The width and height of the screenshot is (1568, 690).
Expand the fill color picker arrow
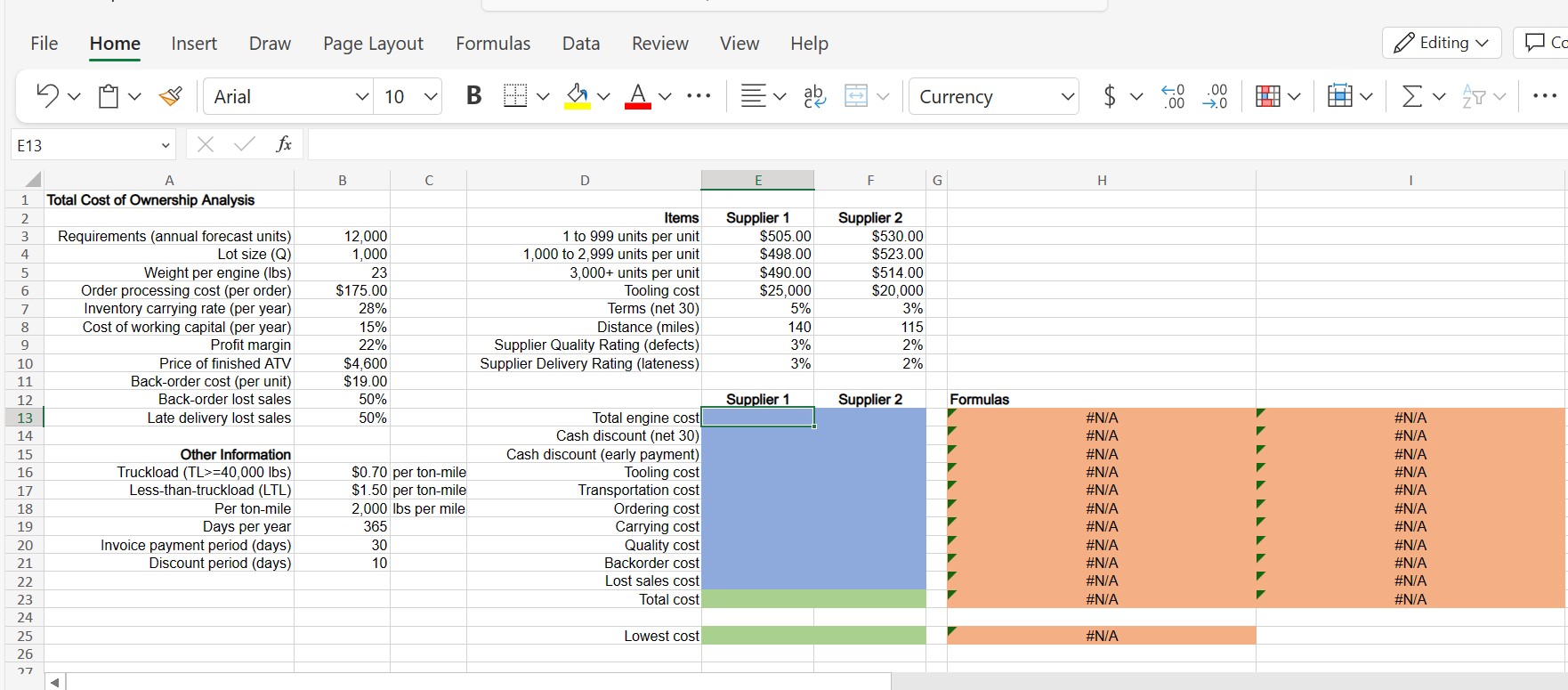pyautogui.click(x=603, y=96)
